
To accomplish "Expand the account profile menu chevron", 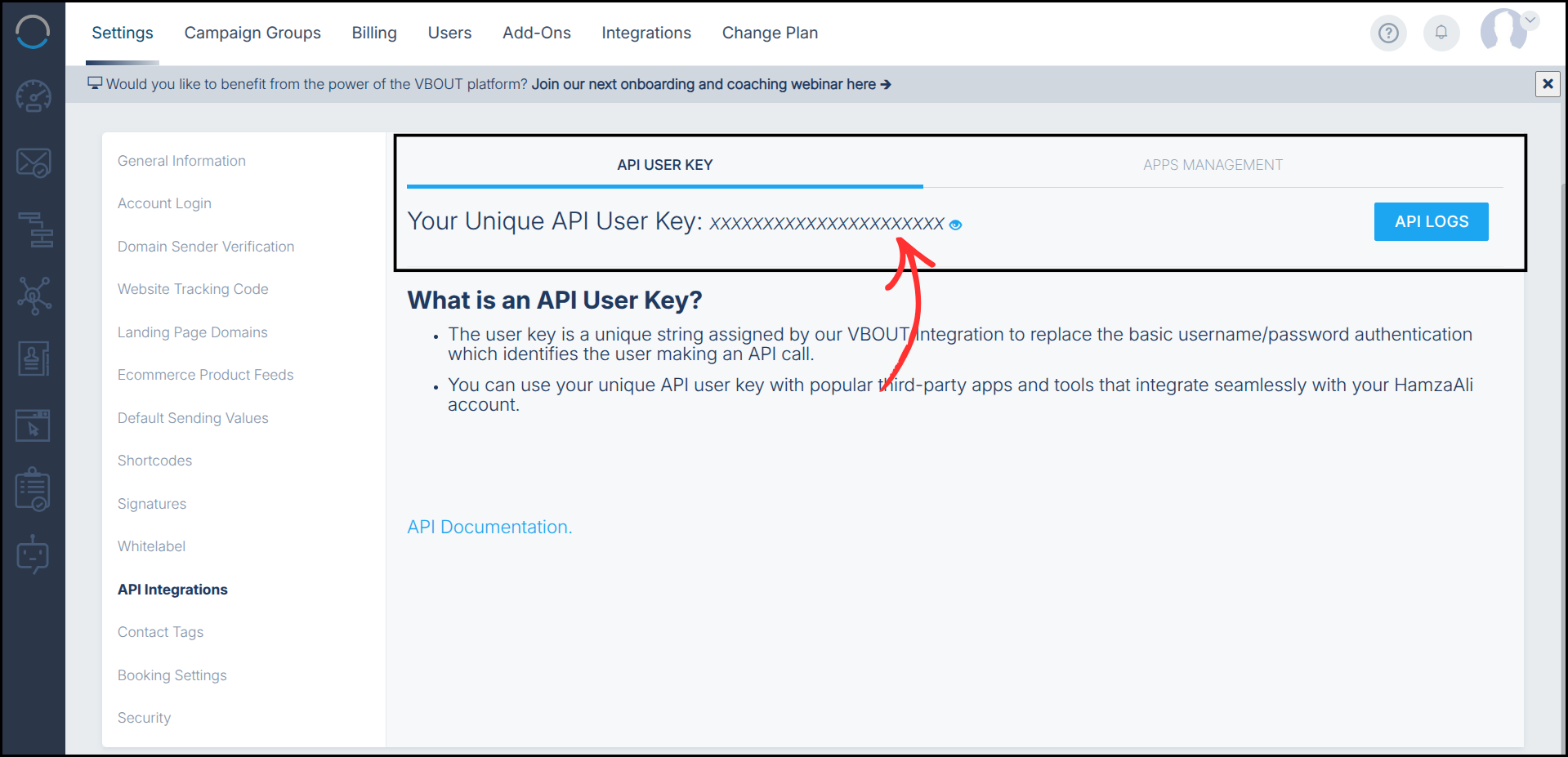I will click(1531, 20).
